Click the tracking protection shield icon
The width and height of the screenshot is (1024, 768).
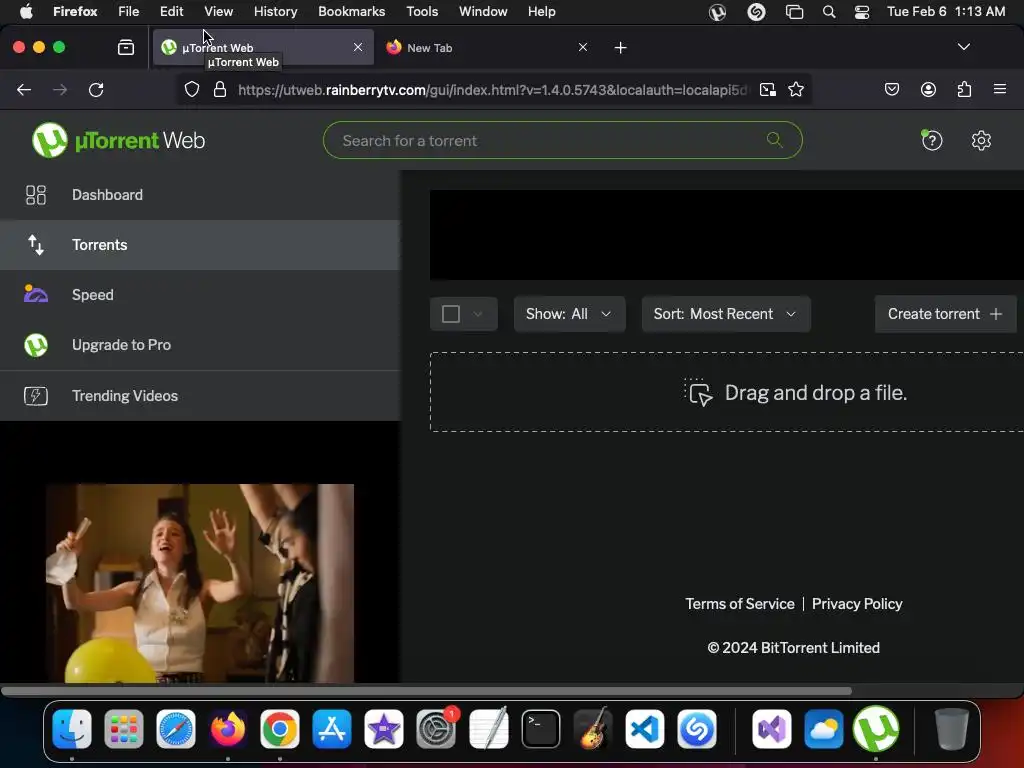[191, 89]
